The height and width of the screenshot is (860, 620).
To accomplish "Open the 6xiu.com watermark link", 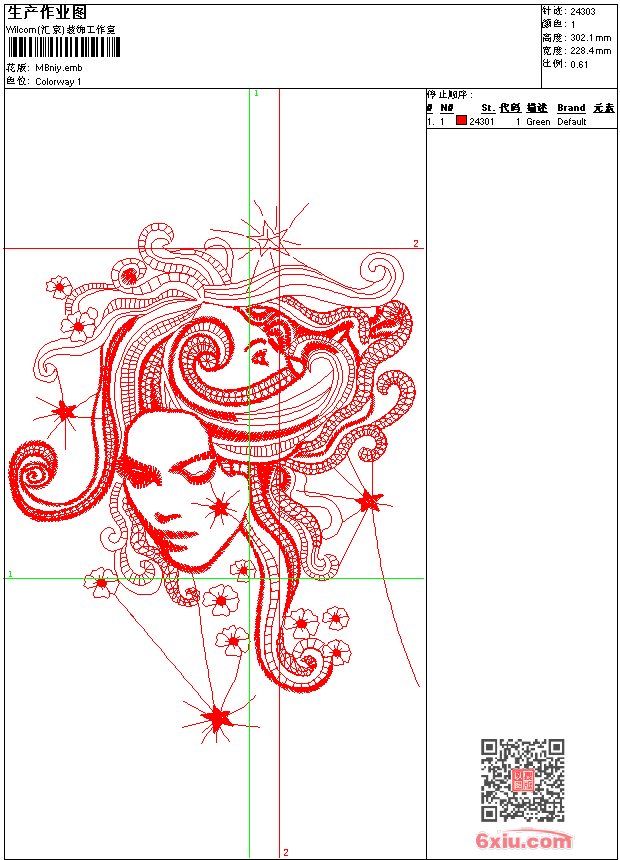I will pos(523,841).
